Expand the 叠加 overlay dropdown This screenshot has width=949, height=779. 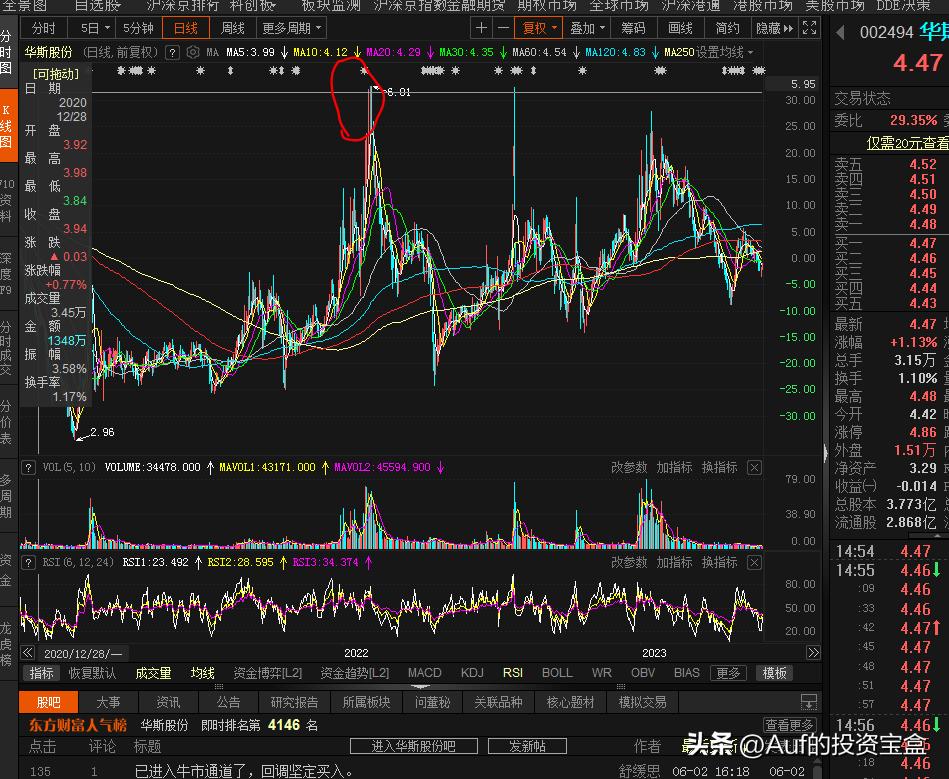click(601, 28)
